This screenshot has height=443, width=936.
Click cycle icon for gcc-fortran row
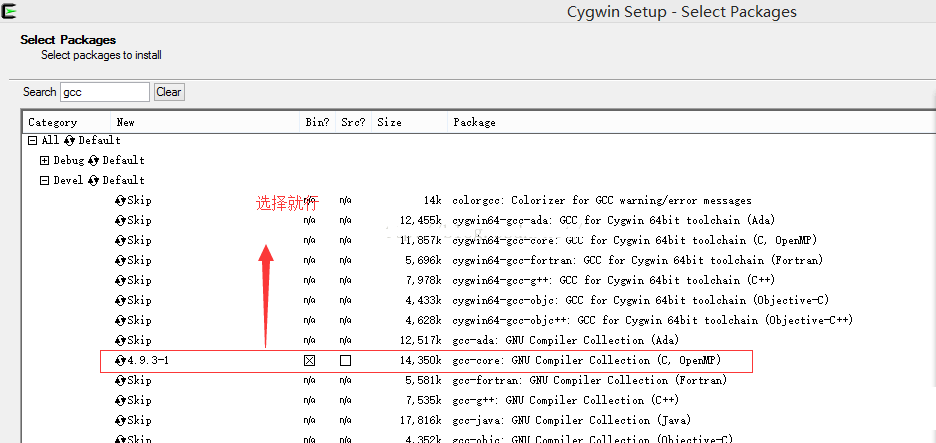pos(120,380)
